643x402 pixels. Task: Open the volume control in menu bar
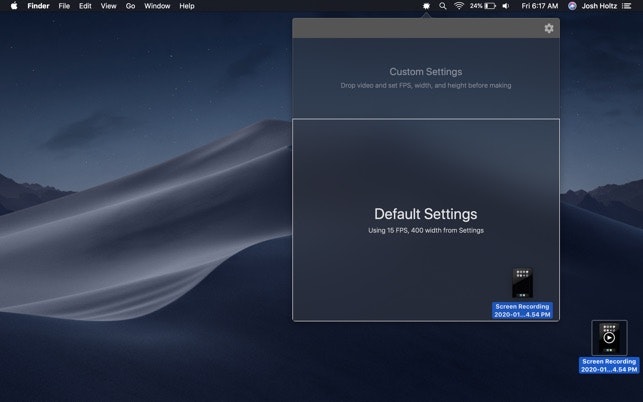tap(506, 6)
